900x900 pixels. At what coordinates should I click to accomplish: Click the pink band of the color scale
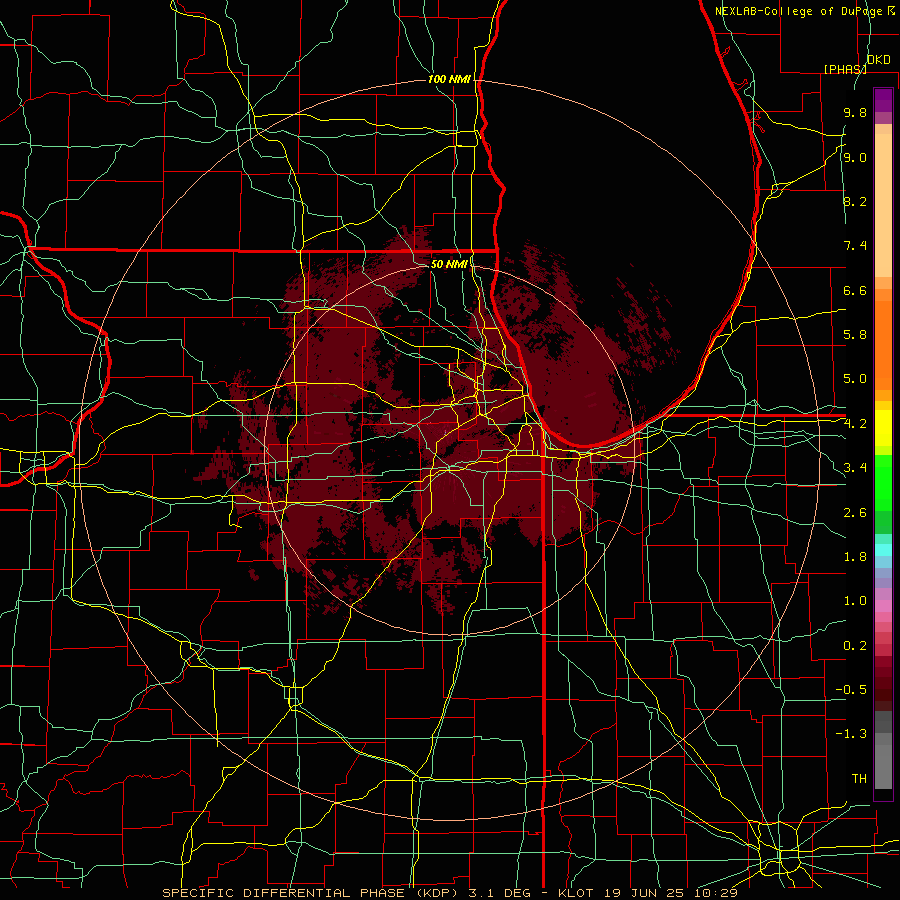pos(883,606)
